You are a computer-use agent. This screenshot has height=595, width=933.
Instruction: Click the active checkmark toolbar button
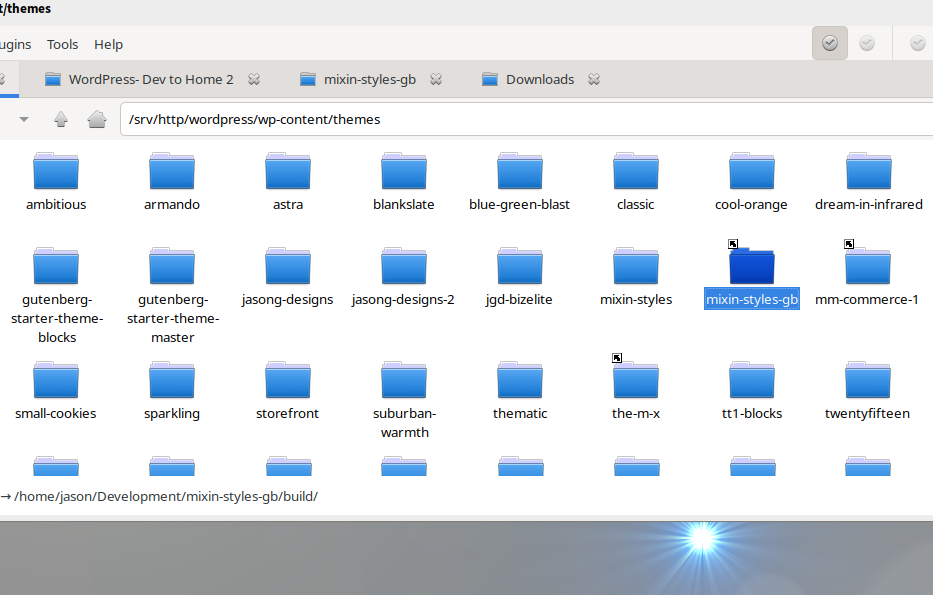coord(829,43)
